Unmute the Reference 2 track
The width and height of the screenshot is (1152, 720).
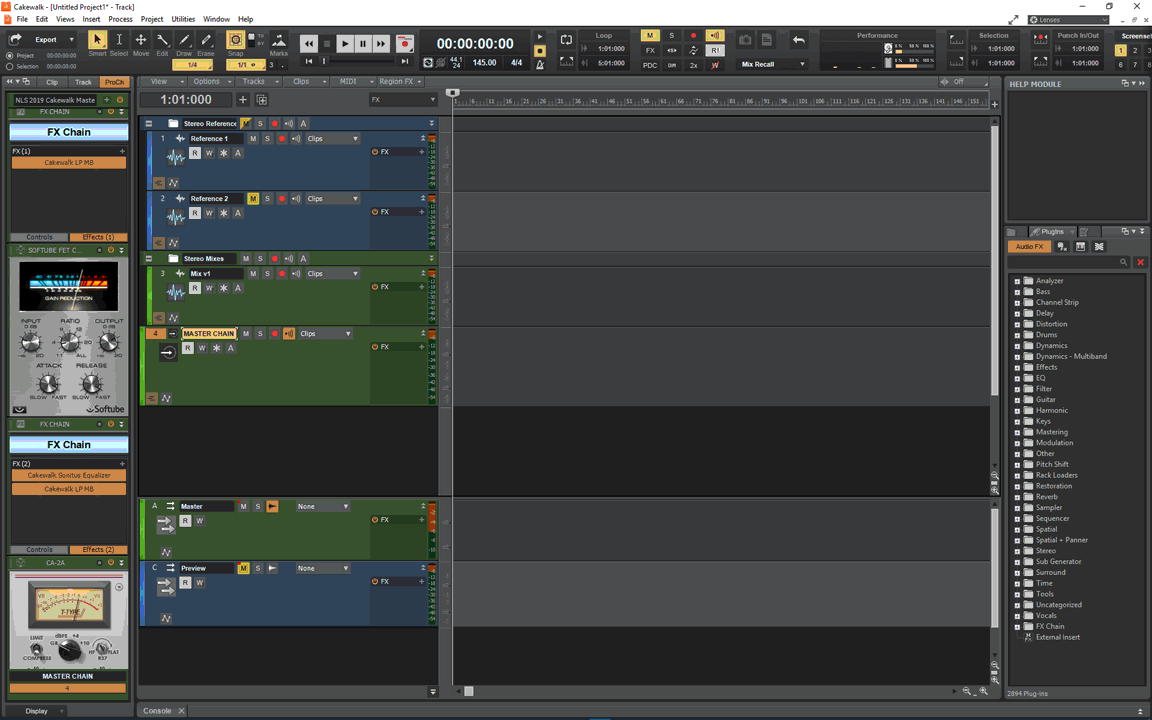(x=253, y=198)
